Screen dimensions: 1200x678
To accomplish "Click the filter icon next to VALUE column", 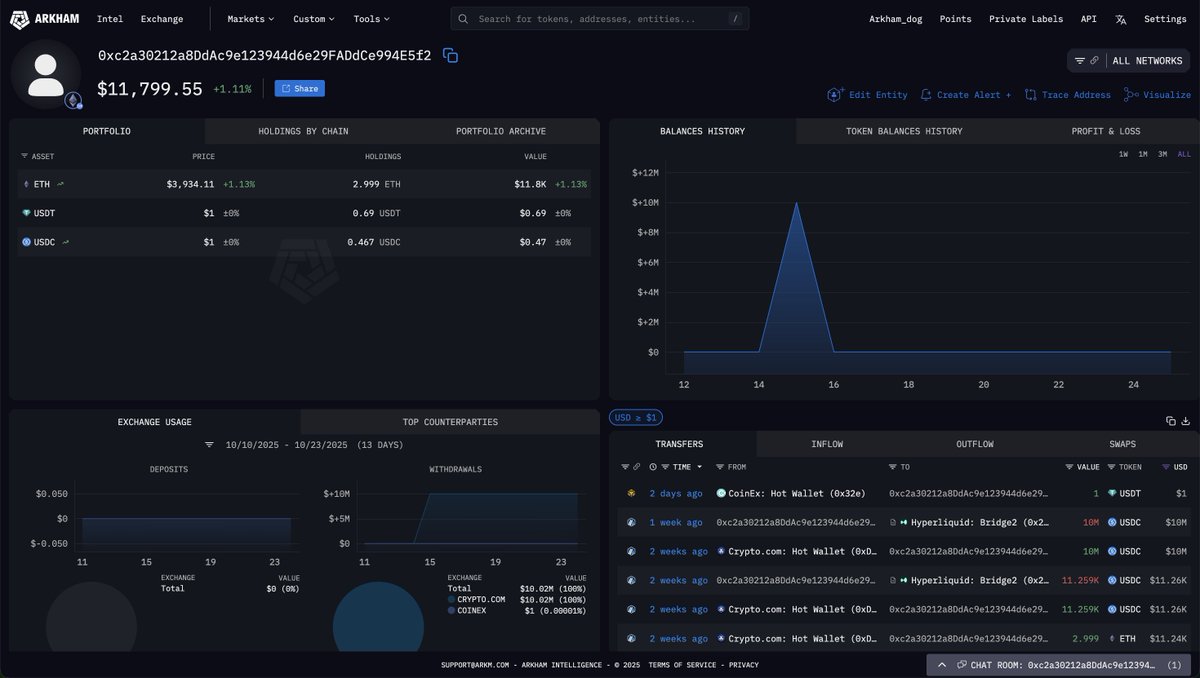I will click(x=1069, y=467).
